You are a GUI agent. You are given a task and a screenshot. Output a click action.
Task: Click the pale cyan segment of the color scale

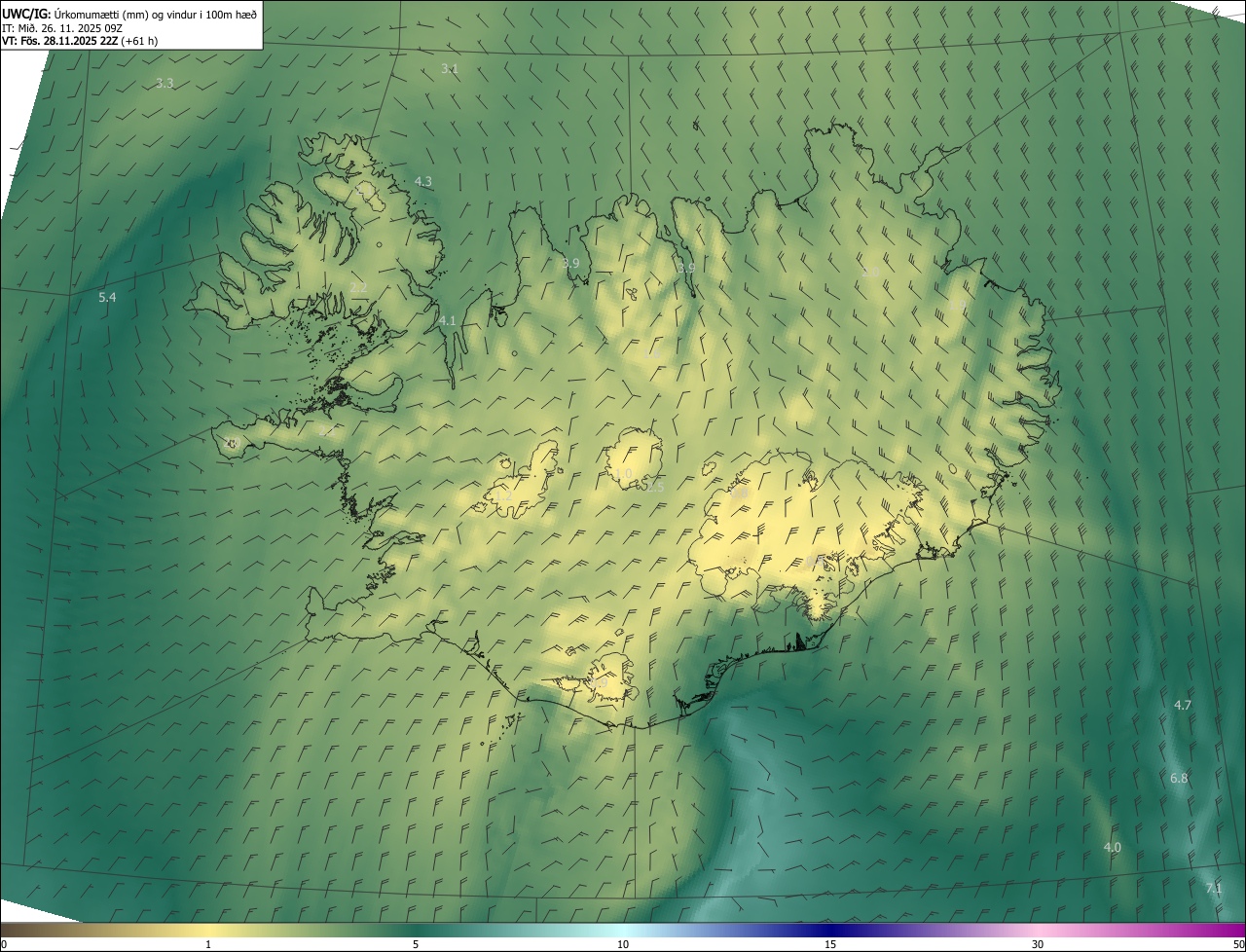(x=623, y=930)
